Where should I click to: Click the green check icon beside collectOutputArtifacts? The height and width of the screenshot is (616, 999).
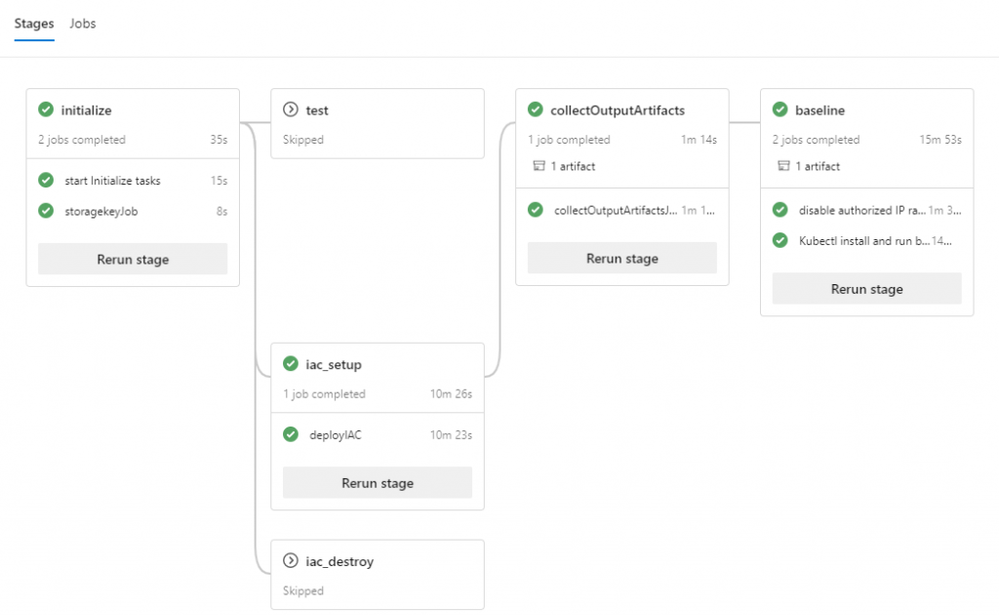point(535,110)
